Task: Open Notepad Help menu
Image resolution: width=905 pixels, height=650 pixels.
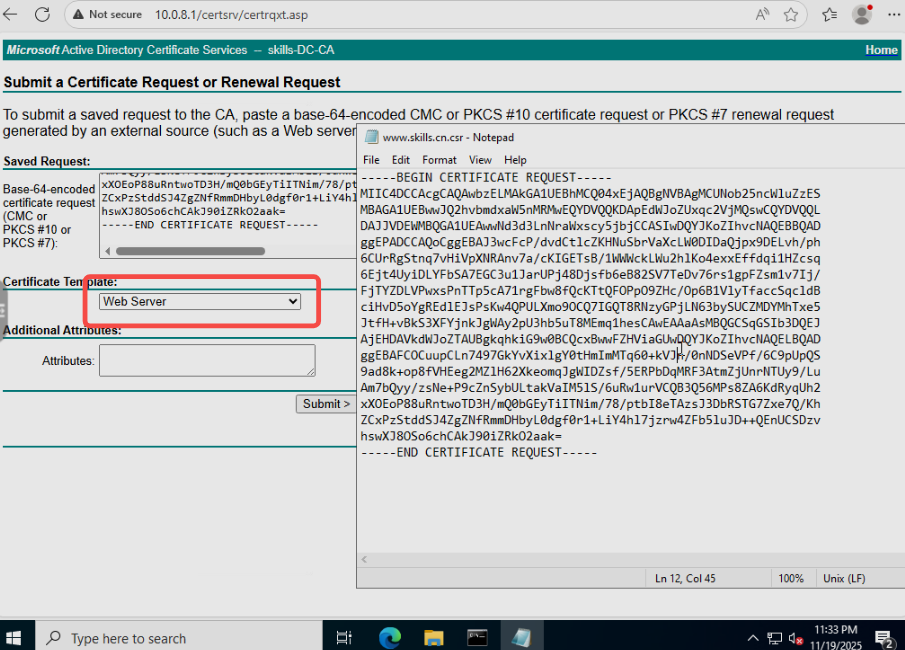Action: tap(515, 160)
